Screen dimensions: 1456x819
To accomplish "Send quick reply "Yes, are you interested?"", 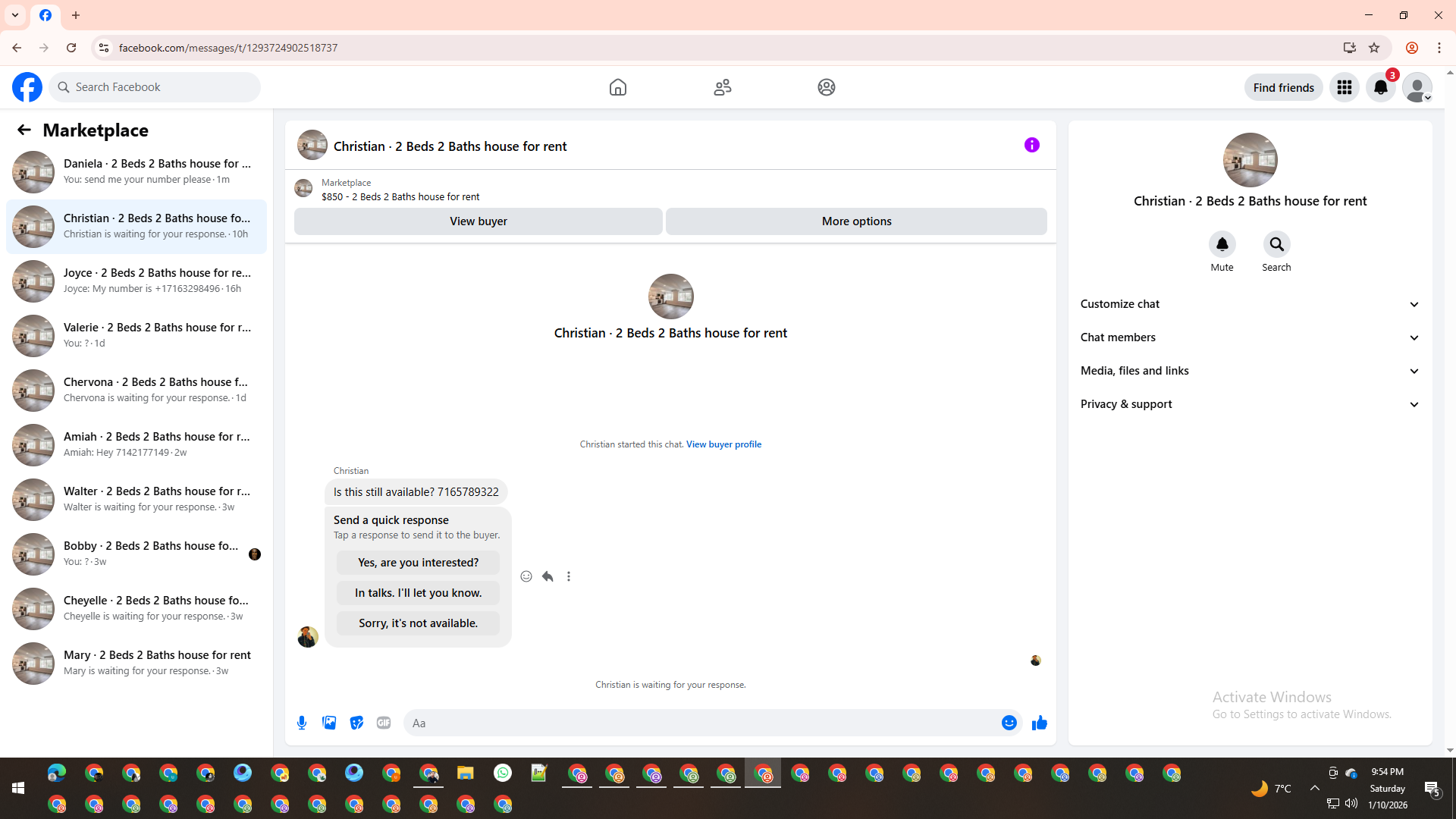I will point(418,563).
